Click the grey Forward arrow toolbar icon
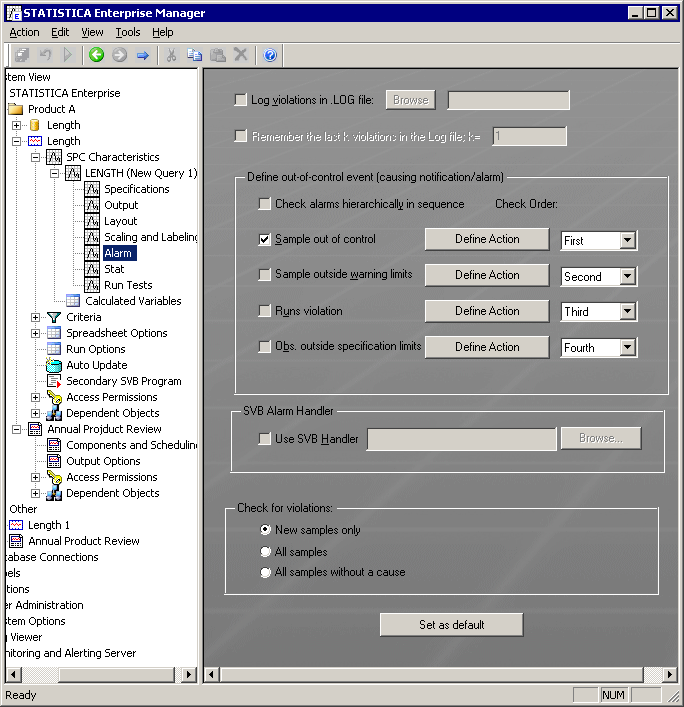684x707 pixels. [119, 55]
